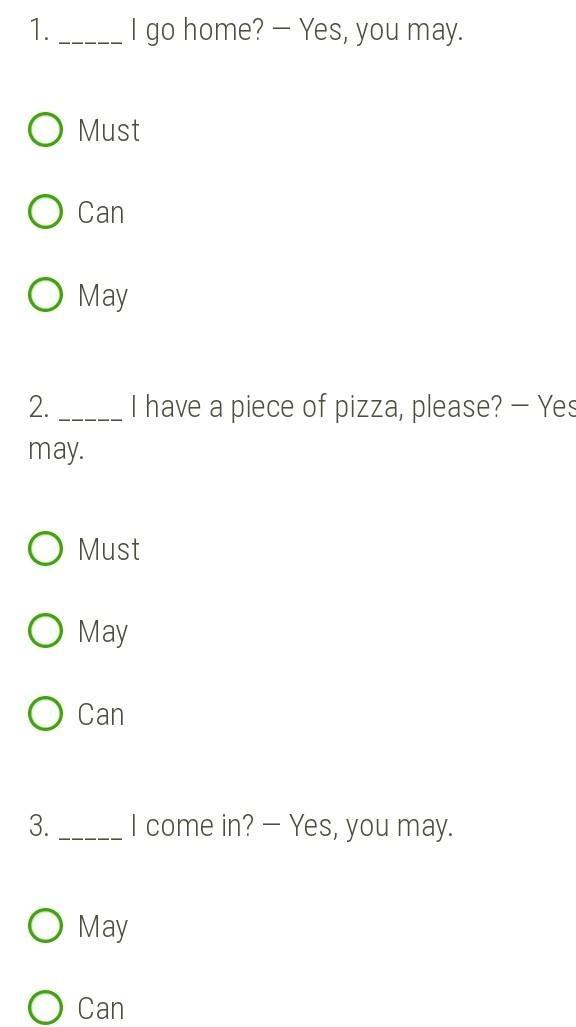Click the 'May' label under question 1

click(103, 297)
